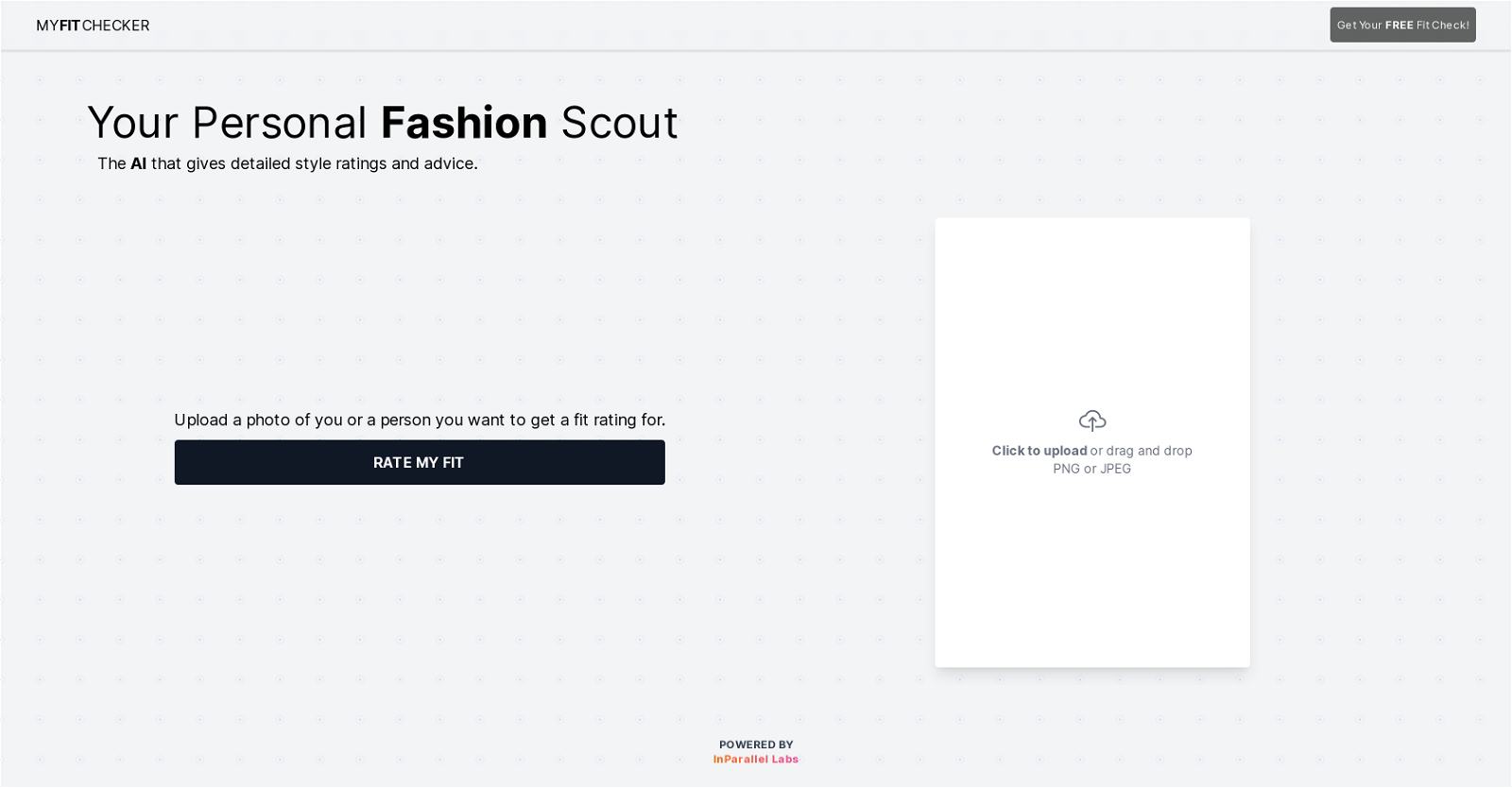Click the bold 'FIT' in the logo
This screenshot has height=788, width=1512.
pyautogui.click(x=70, y=26)
